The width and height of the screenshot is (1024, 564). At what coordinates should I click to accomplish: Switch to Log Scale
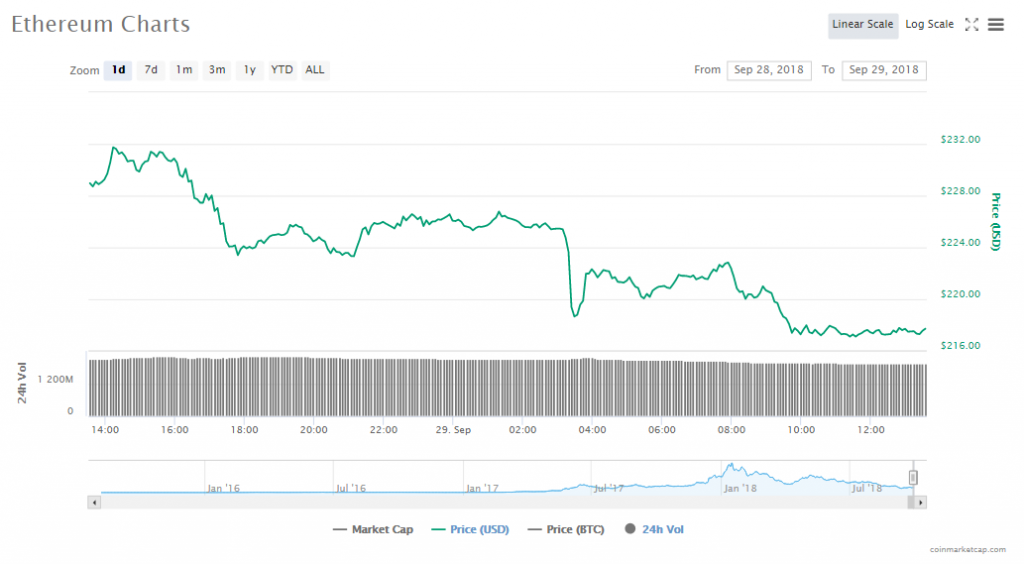click(929, 25)
